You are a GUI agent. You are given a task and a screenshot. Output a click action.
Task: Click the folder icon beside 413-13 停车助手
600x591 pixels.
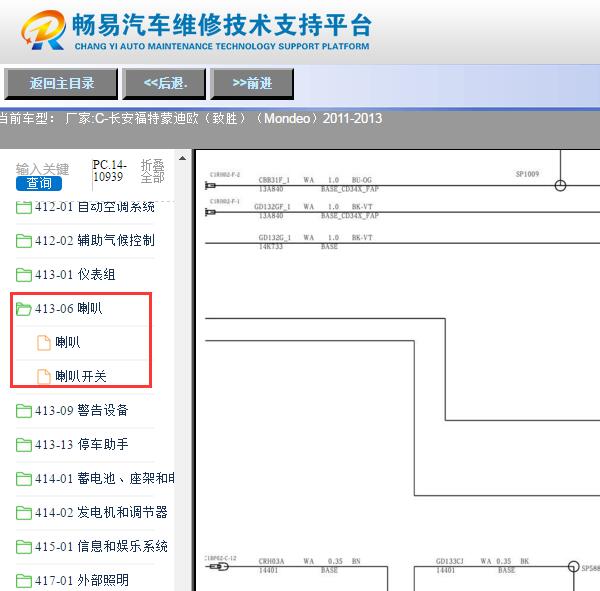[24, 445]
